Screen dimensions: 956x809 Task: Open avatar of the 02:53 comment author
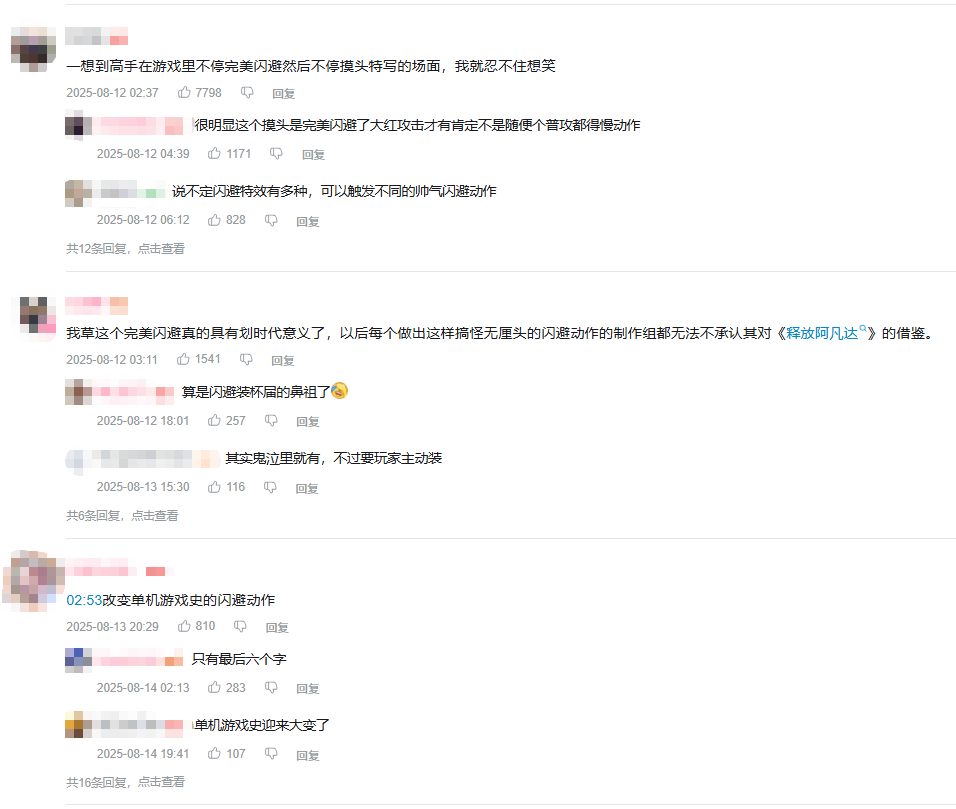(x=34, y=580)
